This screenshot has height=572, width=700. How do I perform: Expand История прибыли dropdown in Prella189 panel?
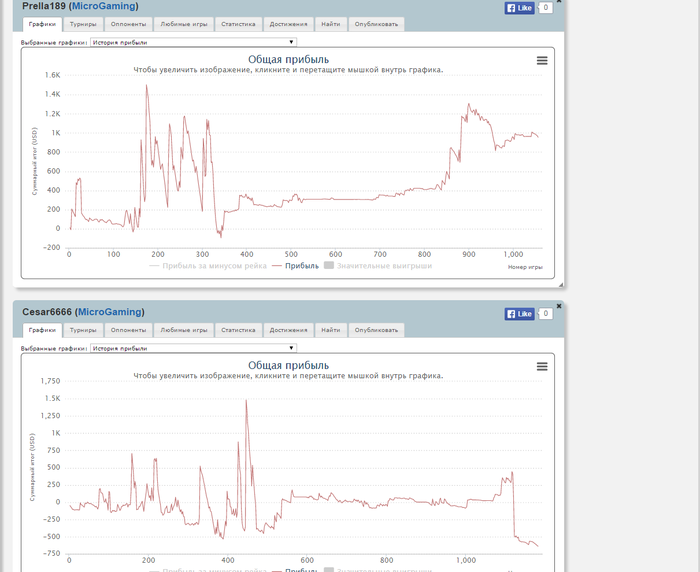coord(193,42)
